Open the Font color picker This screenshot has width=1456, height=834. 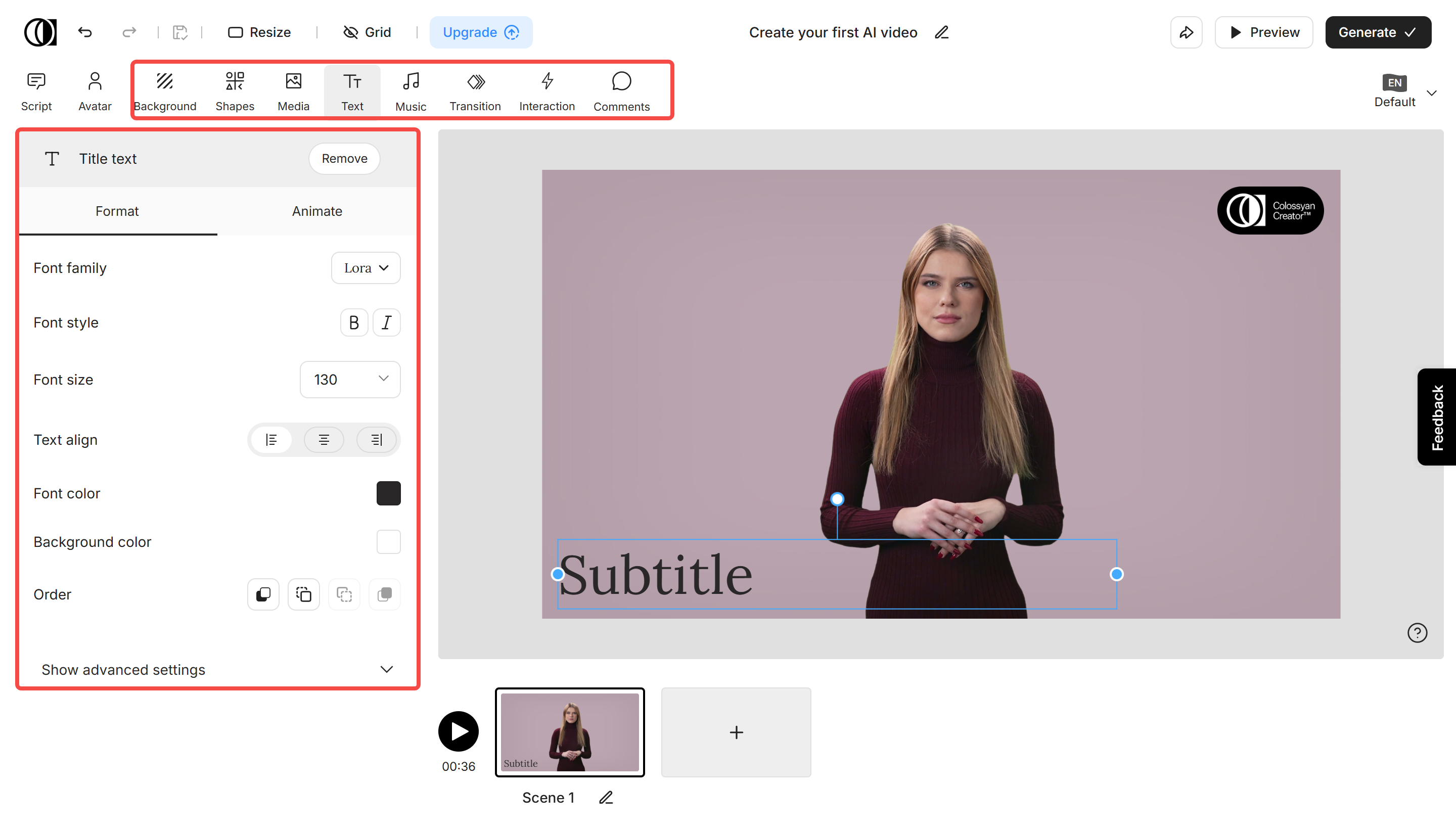point(388,493)
